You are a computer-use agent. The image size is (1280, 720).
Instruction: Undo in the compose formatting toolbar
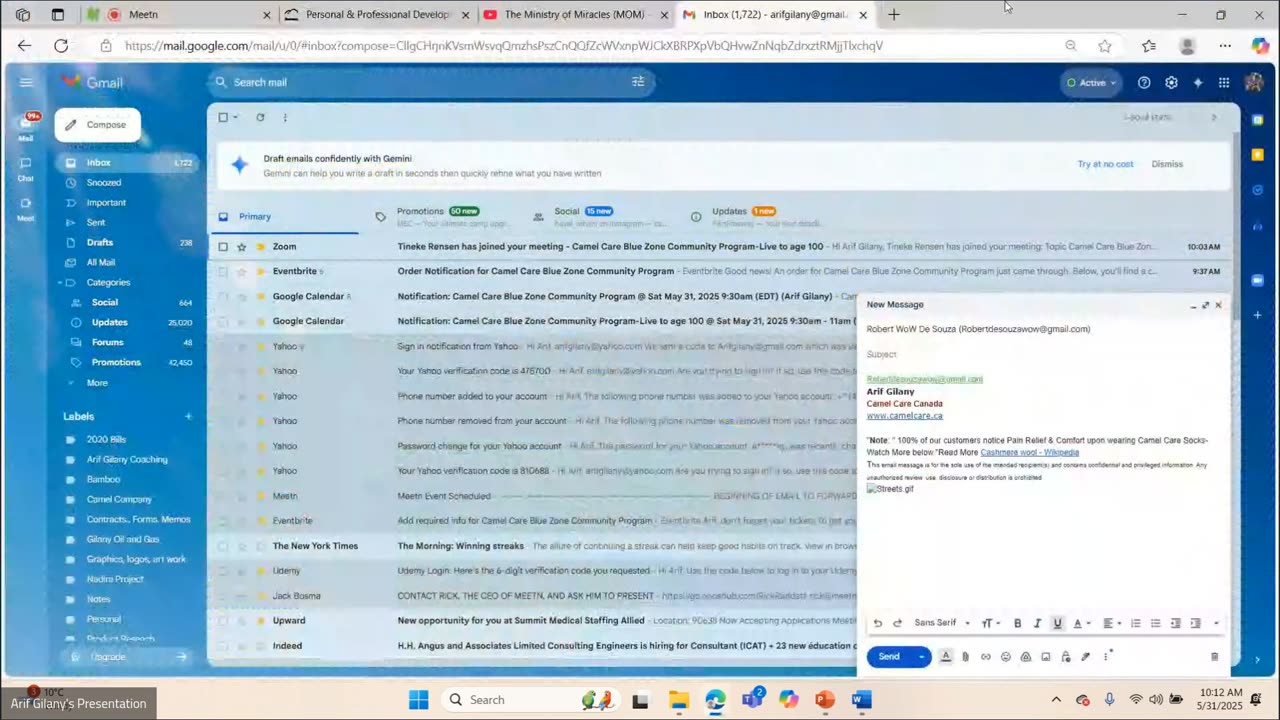(x=878, y=623)
